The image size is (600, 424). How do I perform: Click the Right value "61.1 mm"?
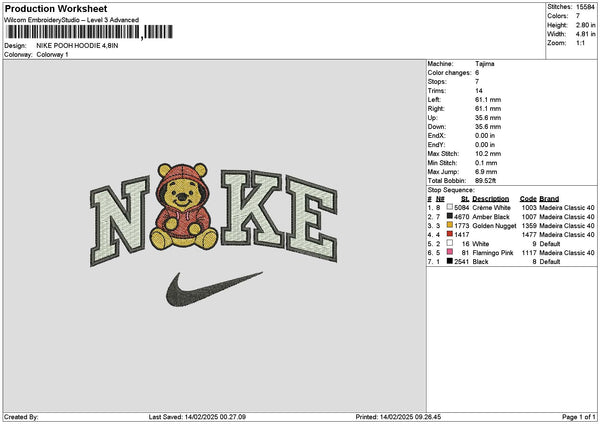(x=488, y=109)
